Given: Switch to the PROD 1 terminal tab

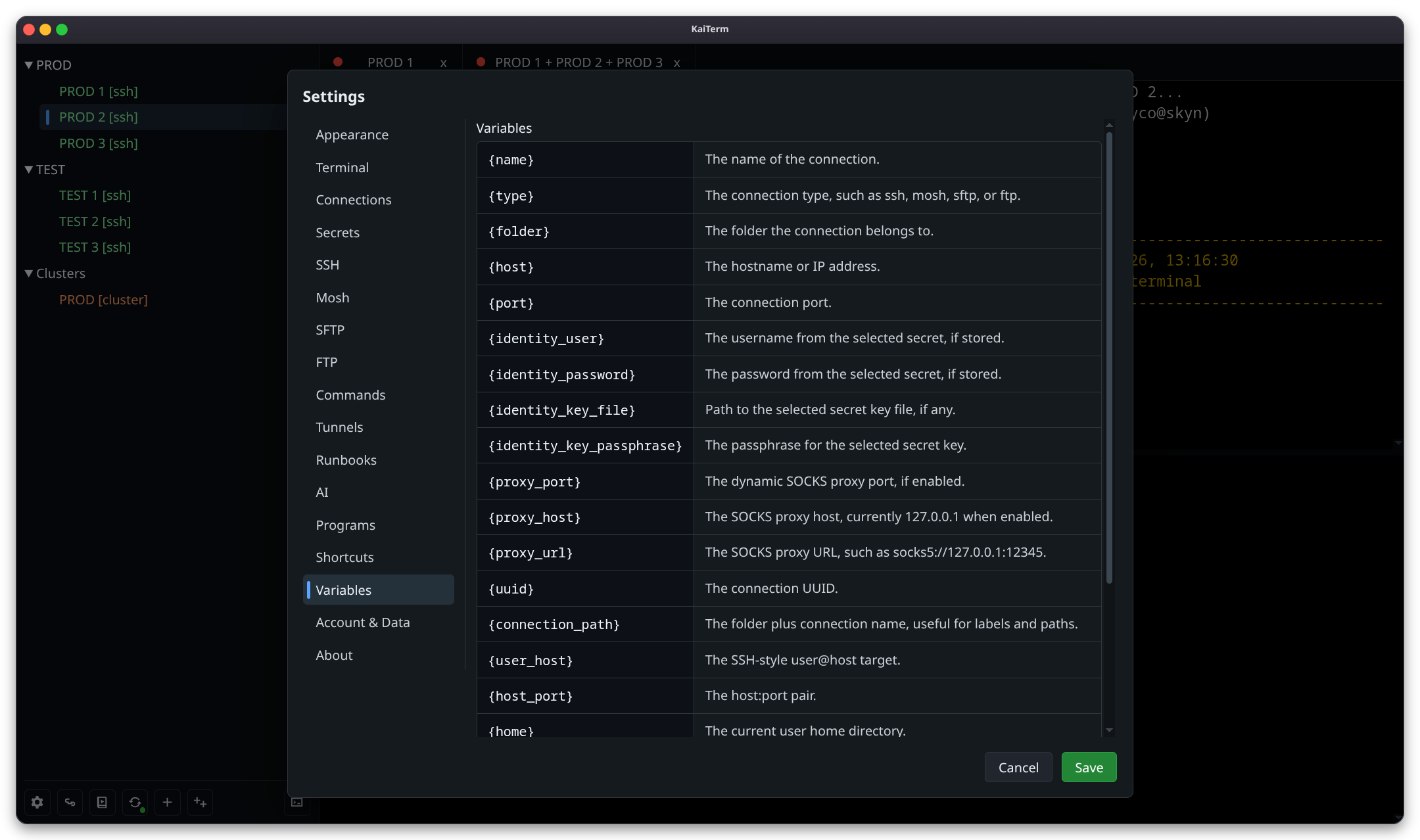Looking at the screenshot, I should click(390, 62).
